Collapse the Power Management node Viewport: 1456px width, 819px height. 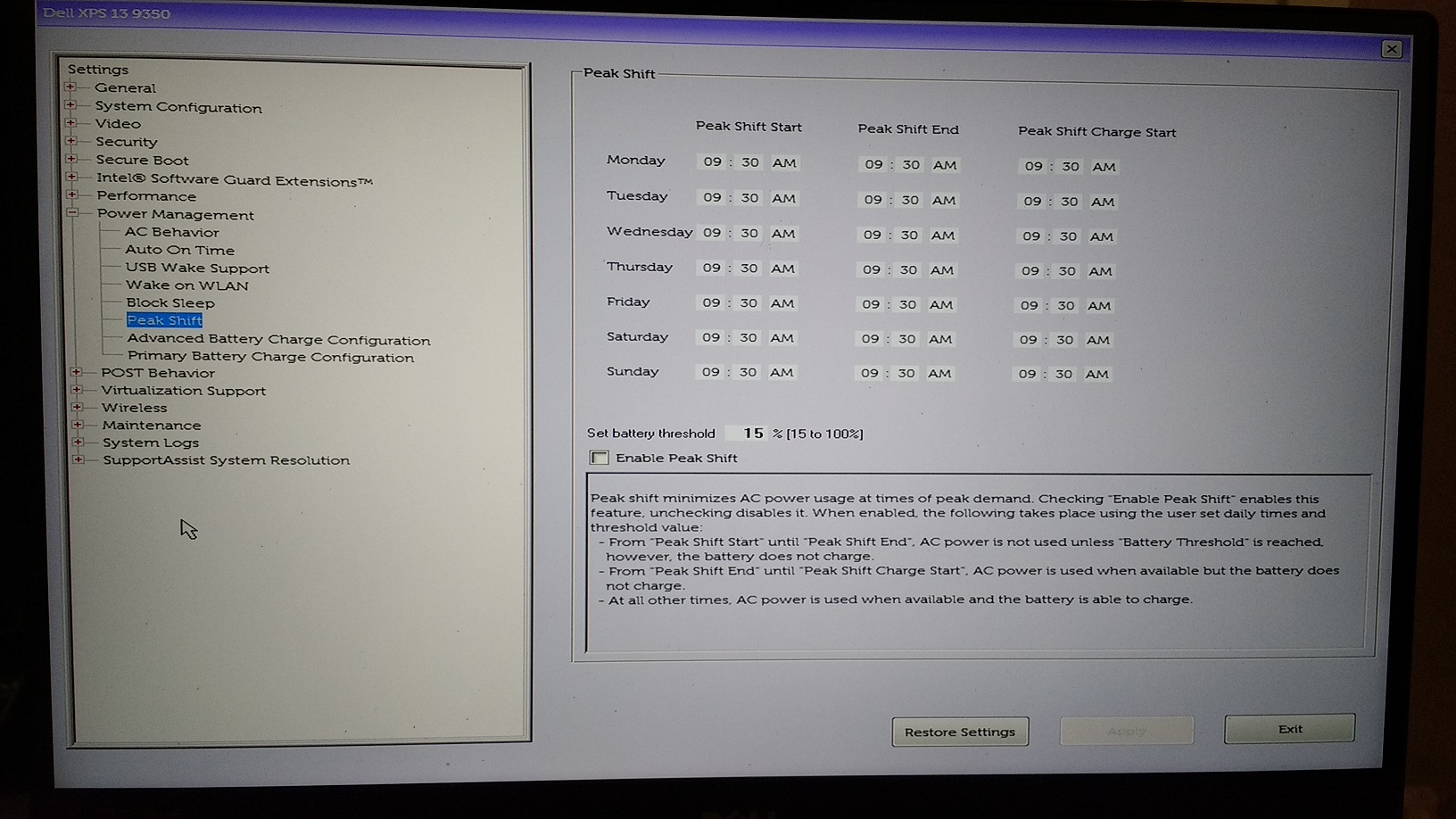[73, 212]
